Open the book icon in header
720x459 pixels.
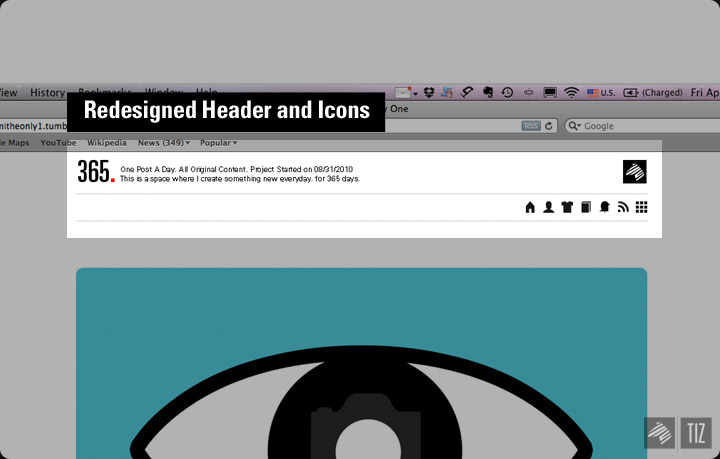(x=586, y=208)
